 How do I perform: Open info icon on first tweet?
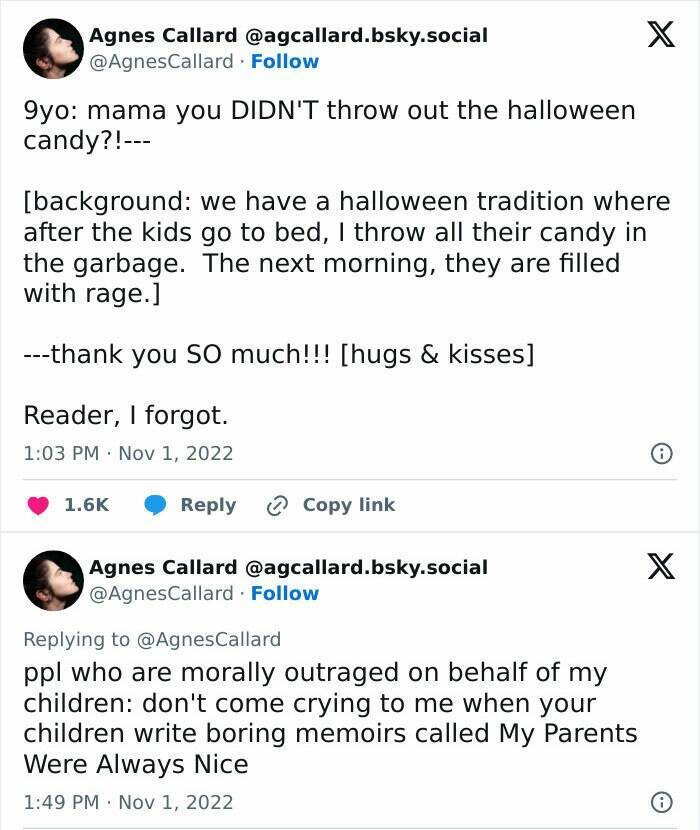point(661,454)
